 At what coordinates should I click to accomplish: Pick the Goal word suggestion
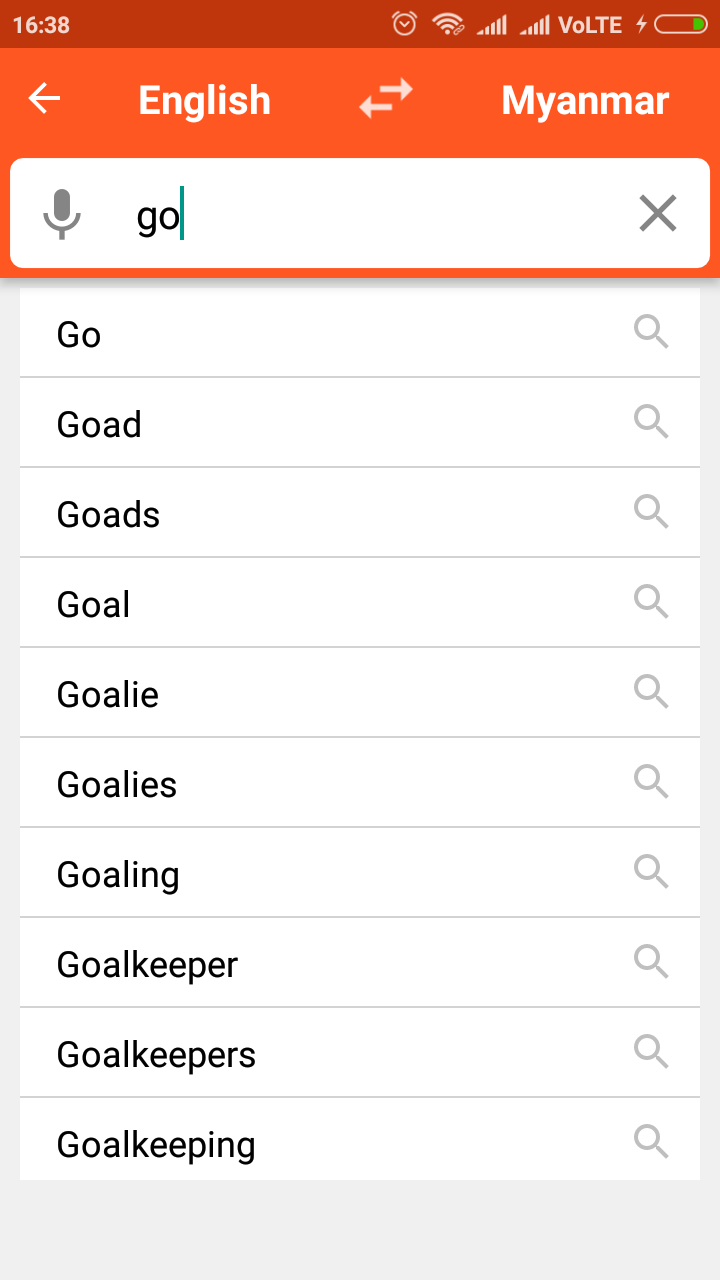[x=360, y=603]
